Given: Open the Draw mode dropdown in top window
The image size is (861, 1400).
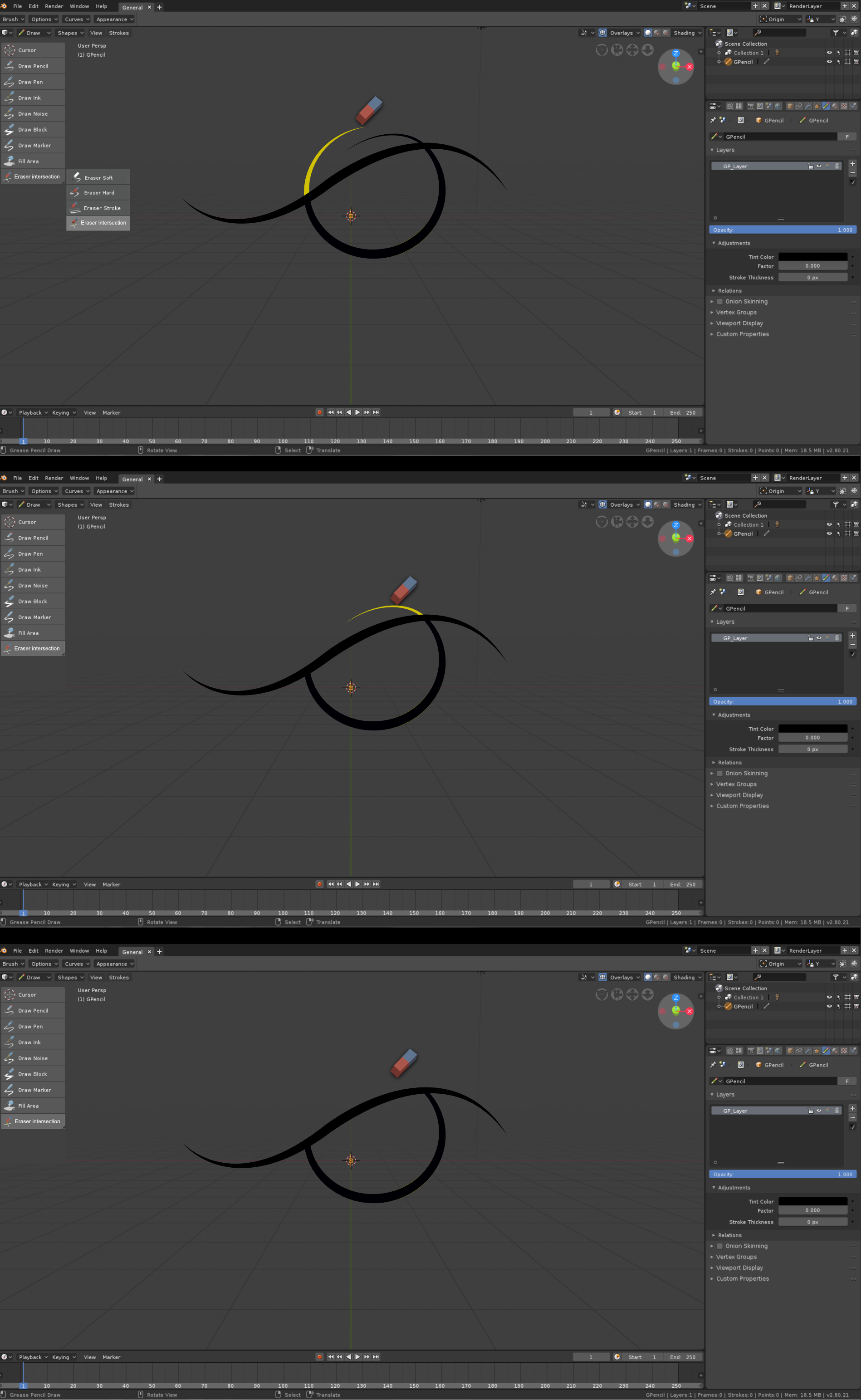Looking at the screenshot, I should pyautogui.click(x=34, y=33).
